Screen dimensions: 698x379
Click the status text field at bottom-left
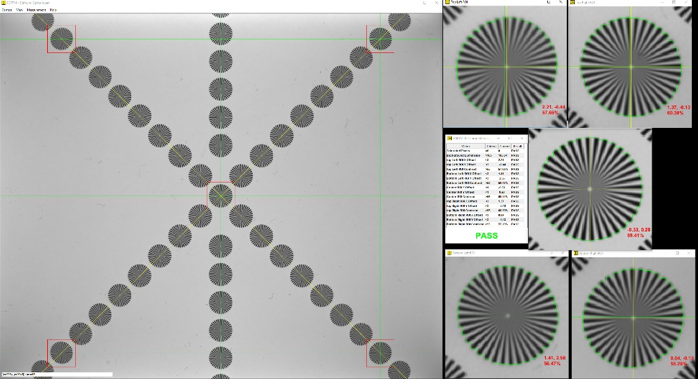[57, 375]
